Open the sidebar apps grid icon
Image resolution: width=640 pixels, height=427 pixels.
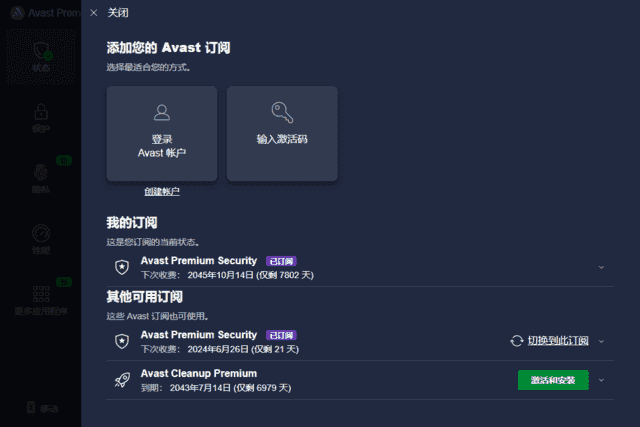[41, 293]
